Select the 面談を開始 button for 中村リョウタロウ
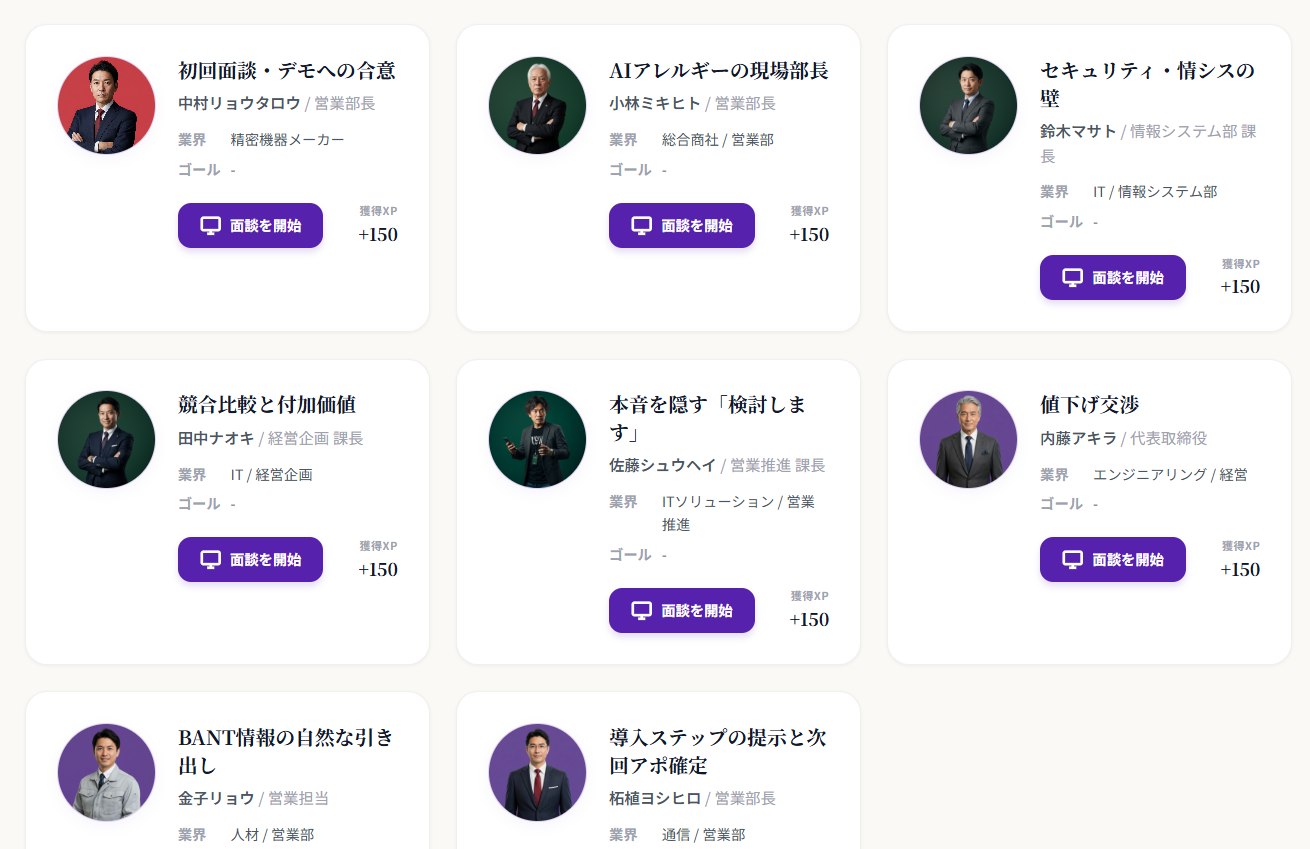The height and width of the screenshot is (849, 1310). coord(250,225)
